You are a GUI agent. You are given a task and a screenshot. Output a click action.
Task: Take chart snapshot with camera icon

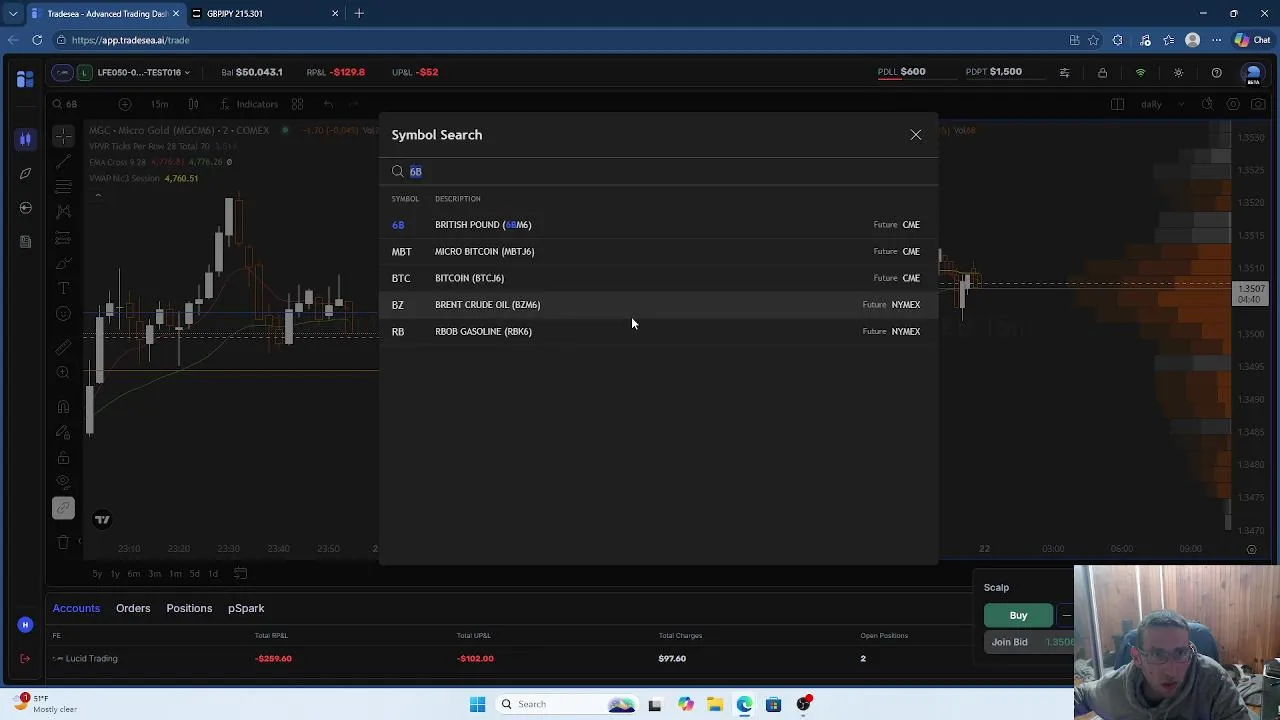point(1258,104)
